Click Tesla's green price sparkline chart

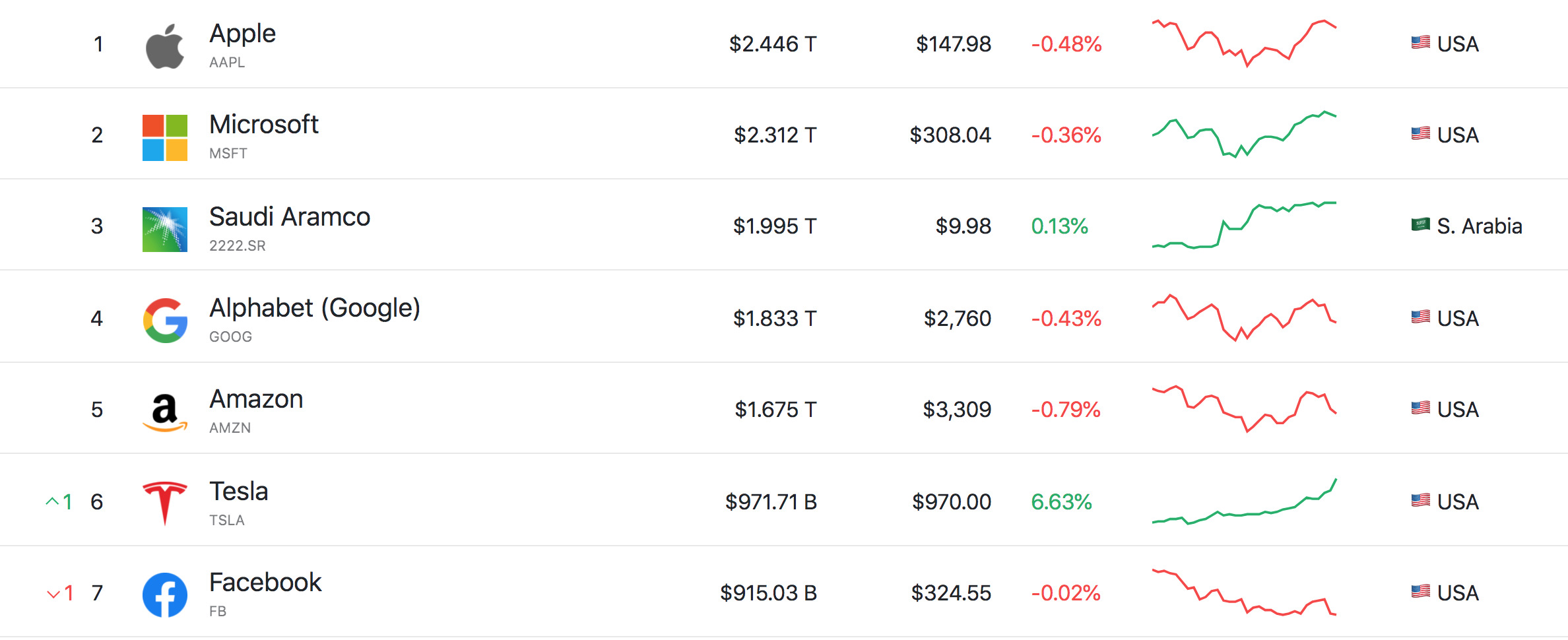pos(1245,501)
